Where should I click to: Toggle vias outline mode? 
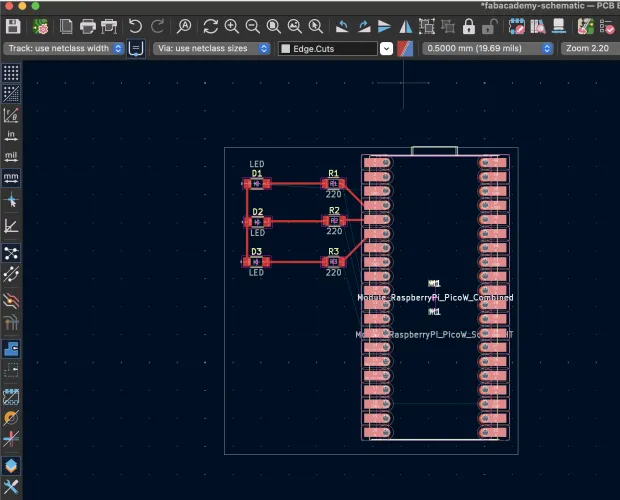pos(11,418)
